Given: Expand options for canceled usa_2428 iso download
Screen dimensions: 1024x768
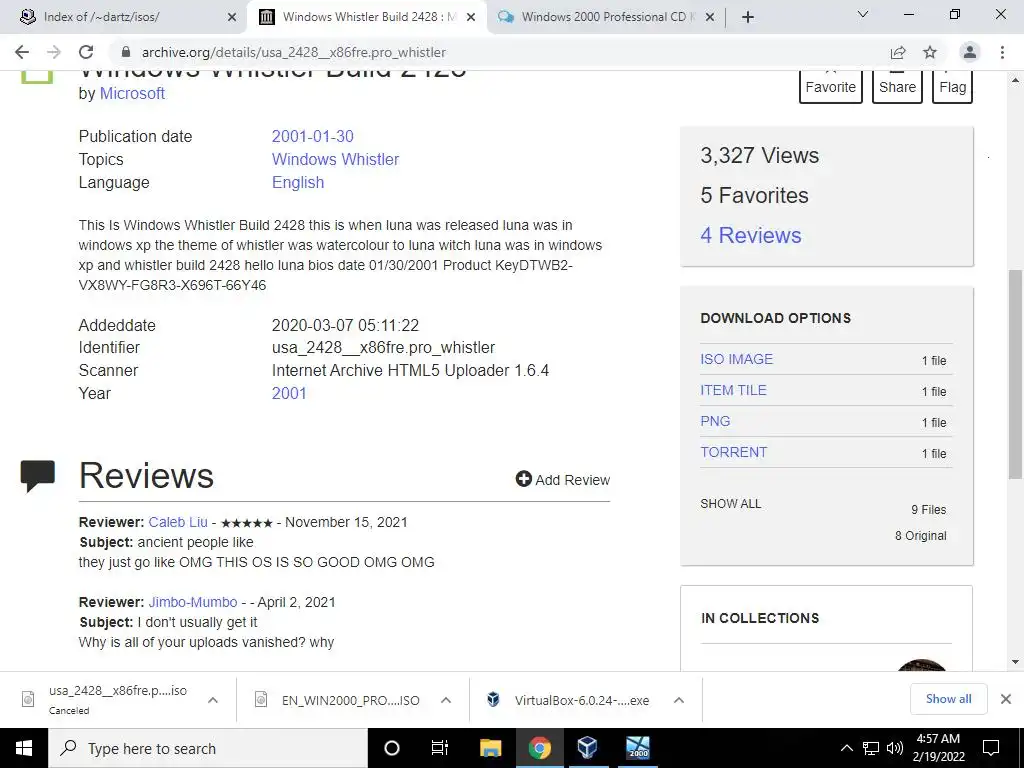Looking at the screenshot, I should (212, 700).
